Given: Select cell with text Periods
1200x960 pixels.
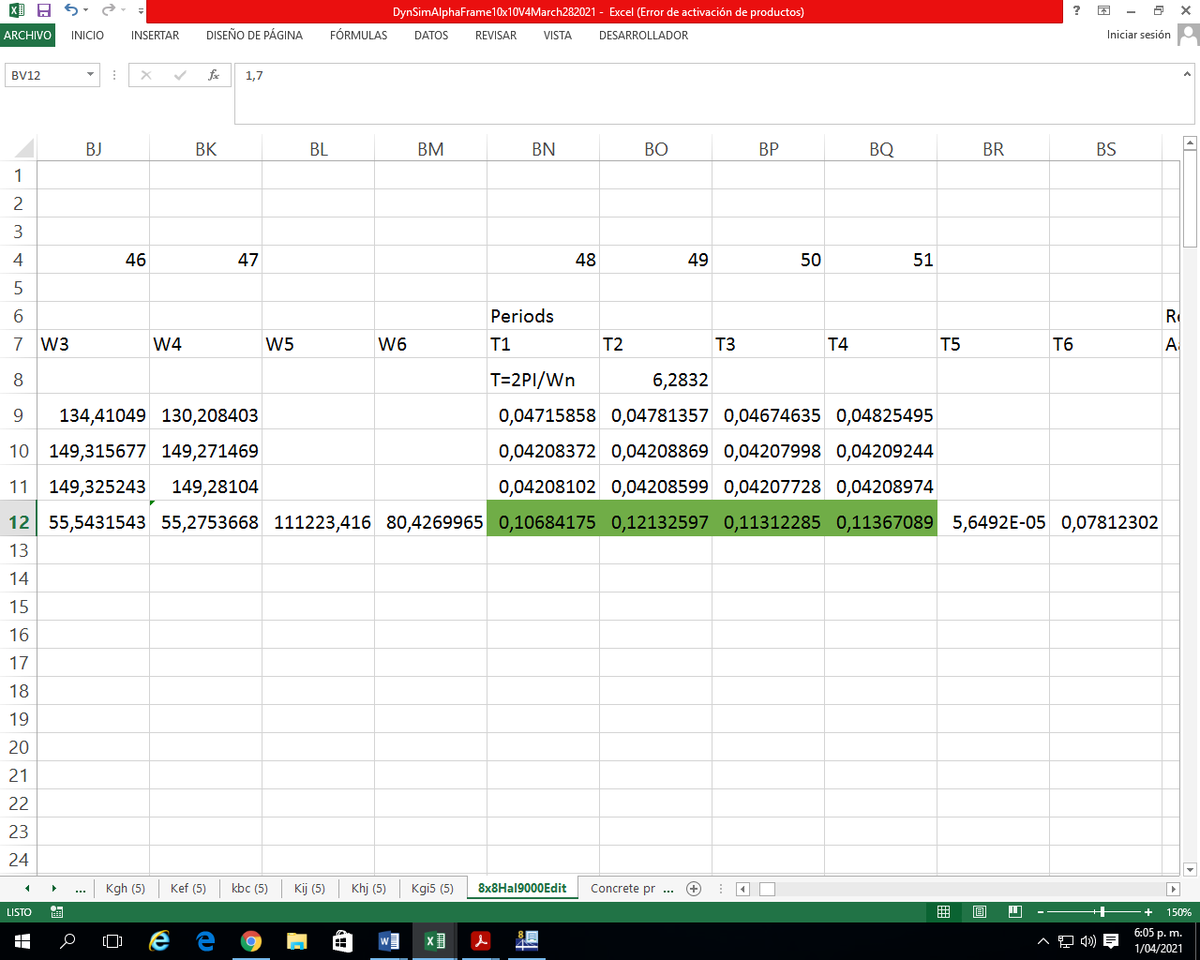Looking at the screenshot, I should [543, 316].
